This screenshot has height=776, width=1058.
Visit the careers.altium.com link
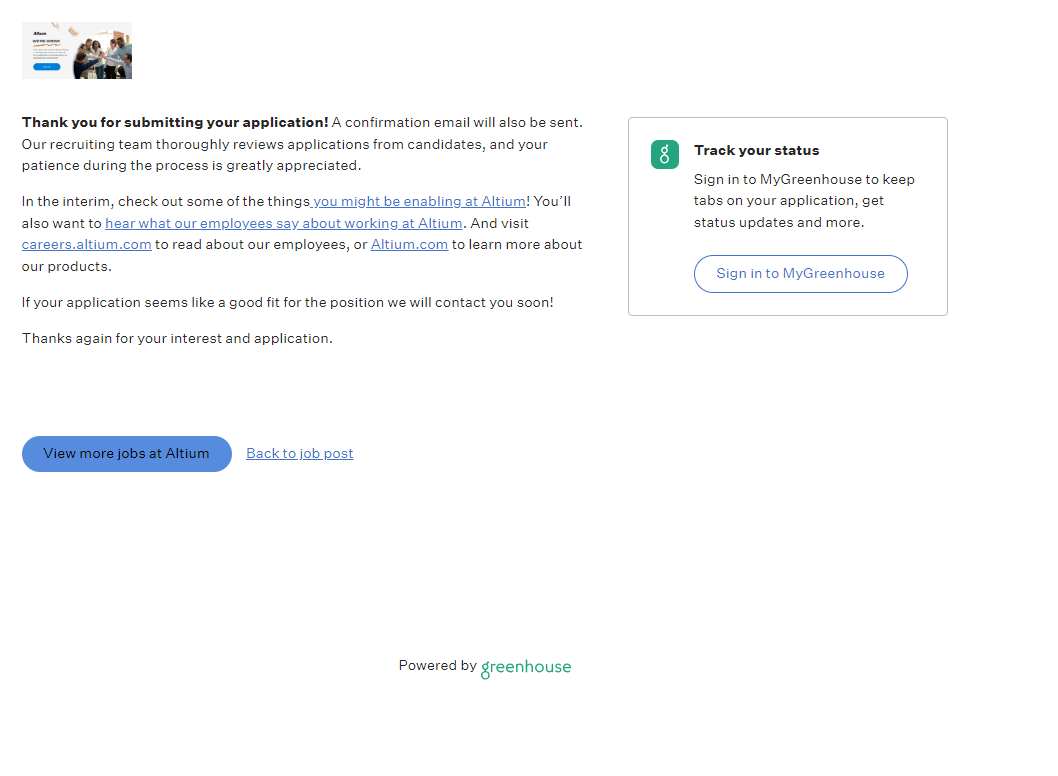pyautogui.click(x=87, y=244)
